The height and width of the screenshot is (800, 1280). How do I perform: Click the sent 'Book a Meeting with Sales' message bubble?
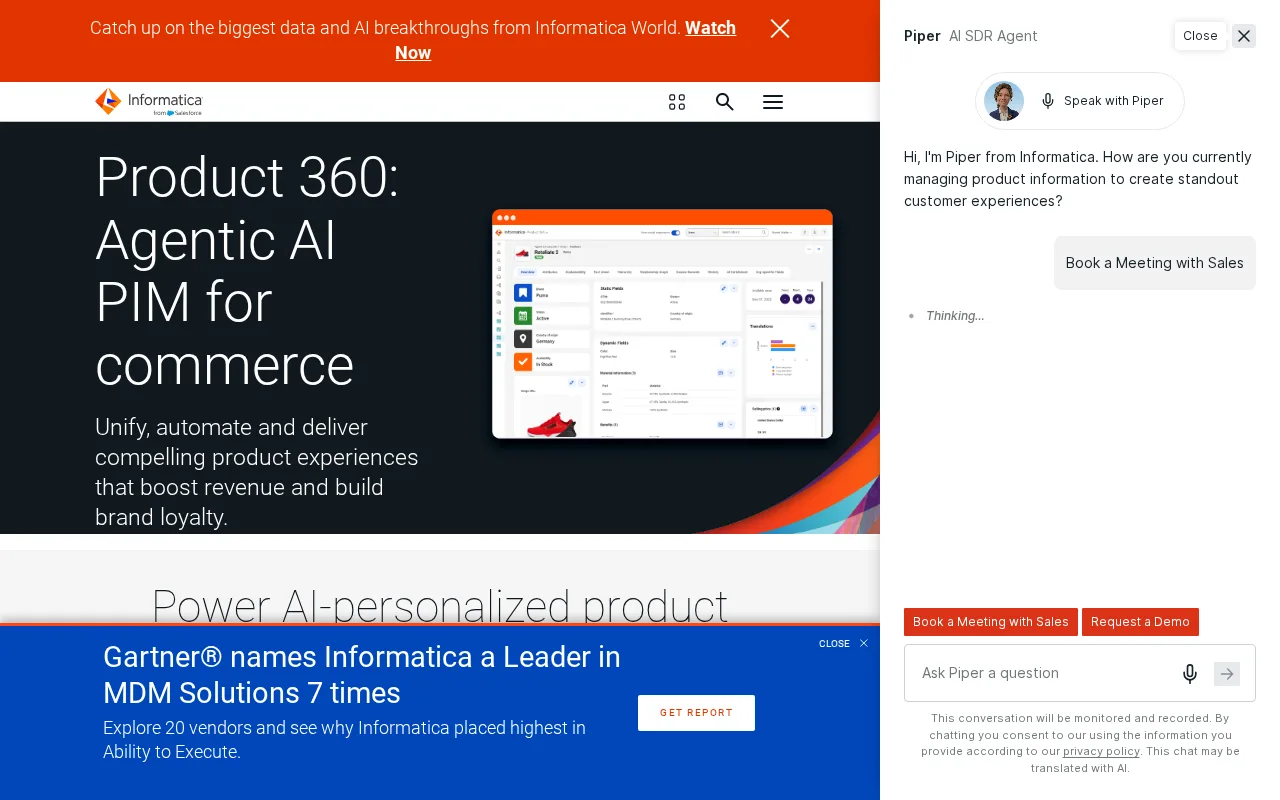1155,263
